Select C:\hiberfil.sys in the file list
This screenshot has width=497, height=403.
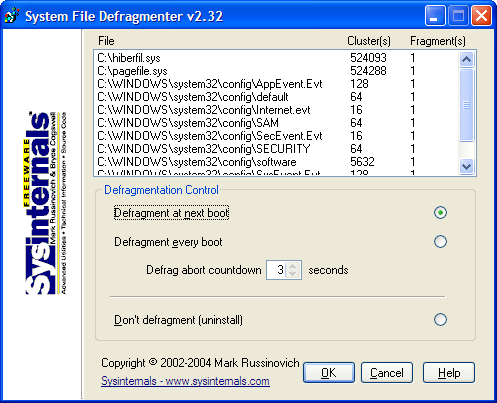click(x=277, y=58)
